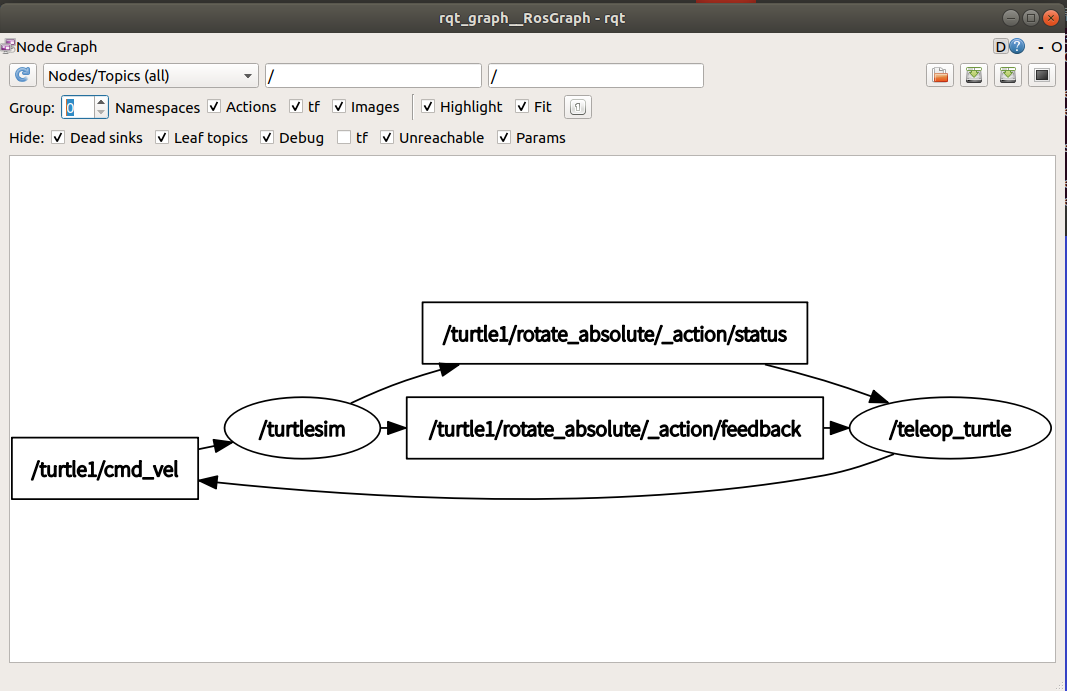Click the Node Graph title text
The width and height of the screenshot is (1067, 691).
click(x=56, y=47)
